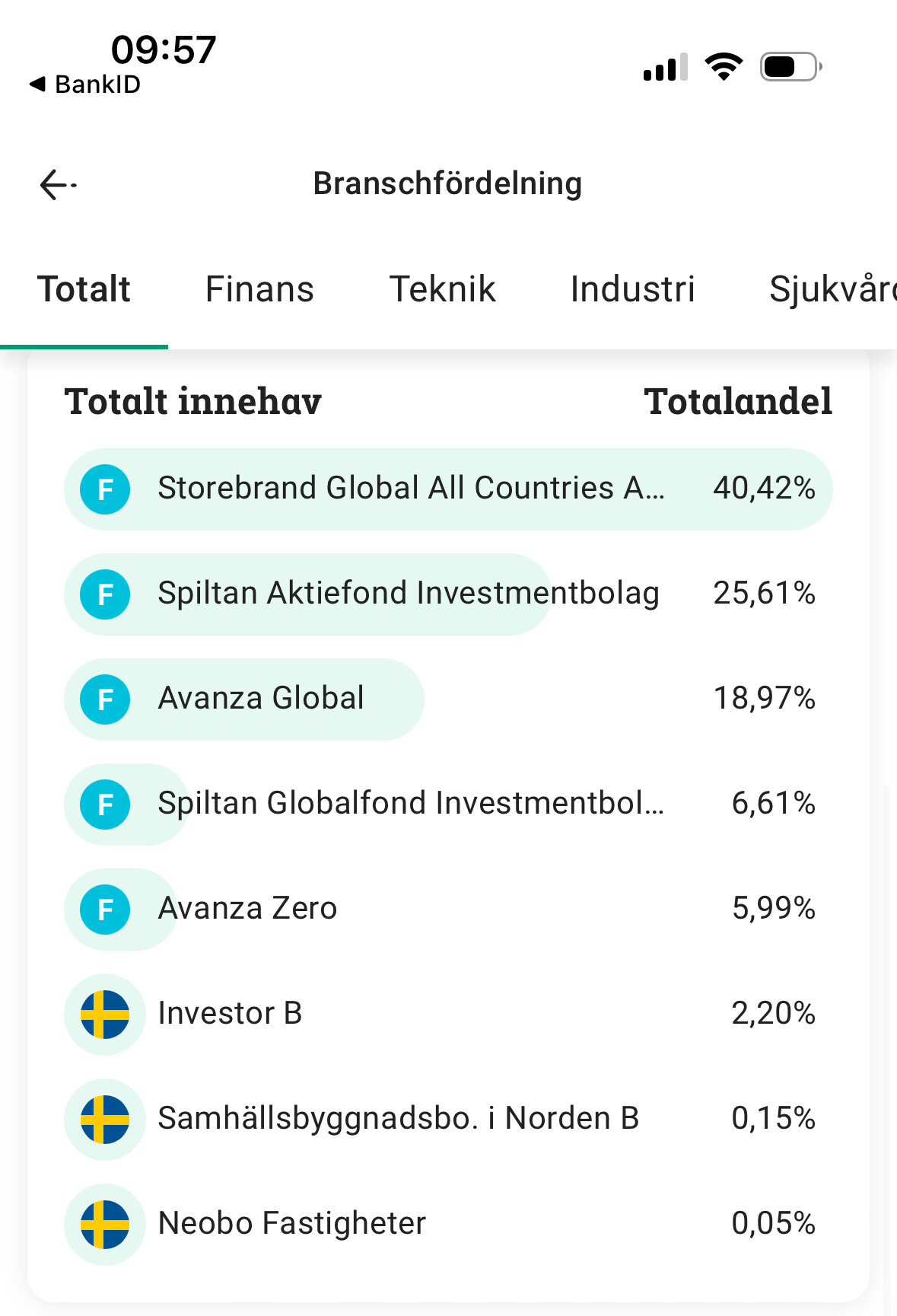The image size is (897, 1316).
Task: Tap Swedish flag icon beside Investor B
Action: [105, 1015]
